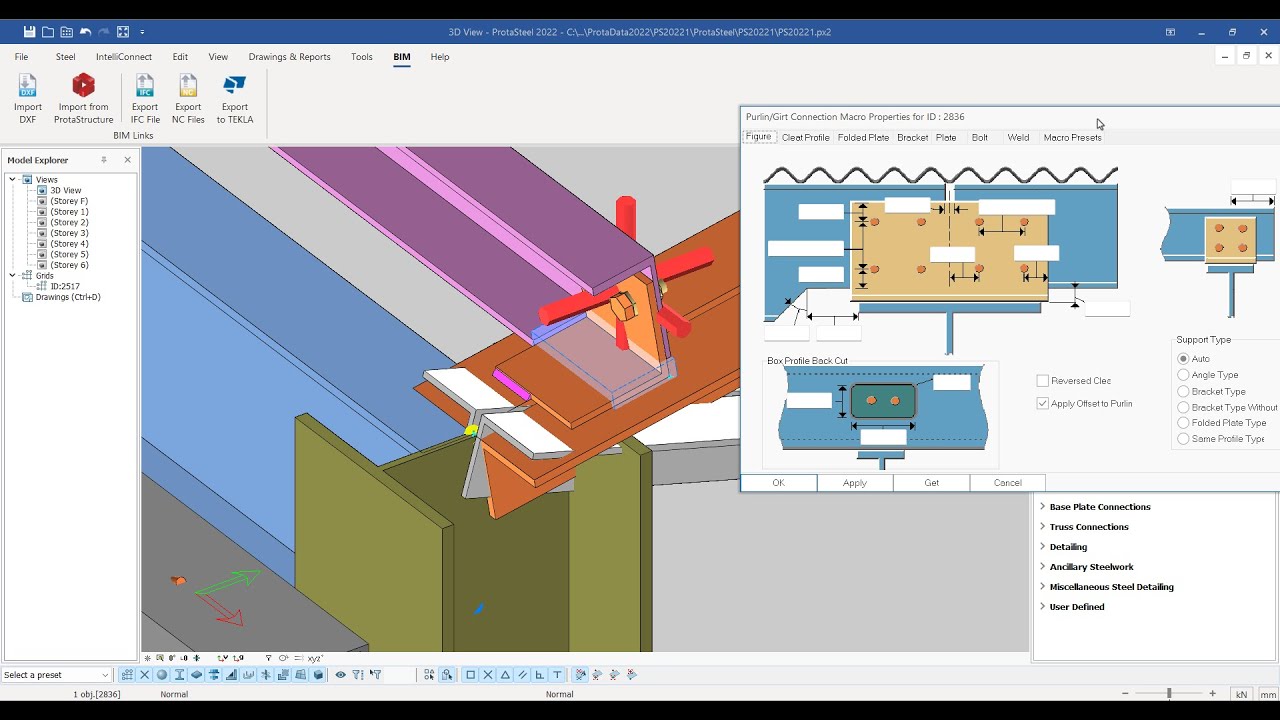Viewport: 1280px width, 720px height.
Task: Save the project from the quick access toolbar
Action: [x=29, y=32]
